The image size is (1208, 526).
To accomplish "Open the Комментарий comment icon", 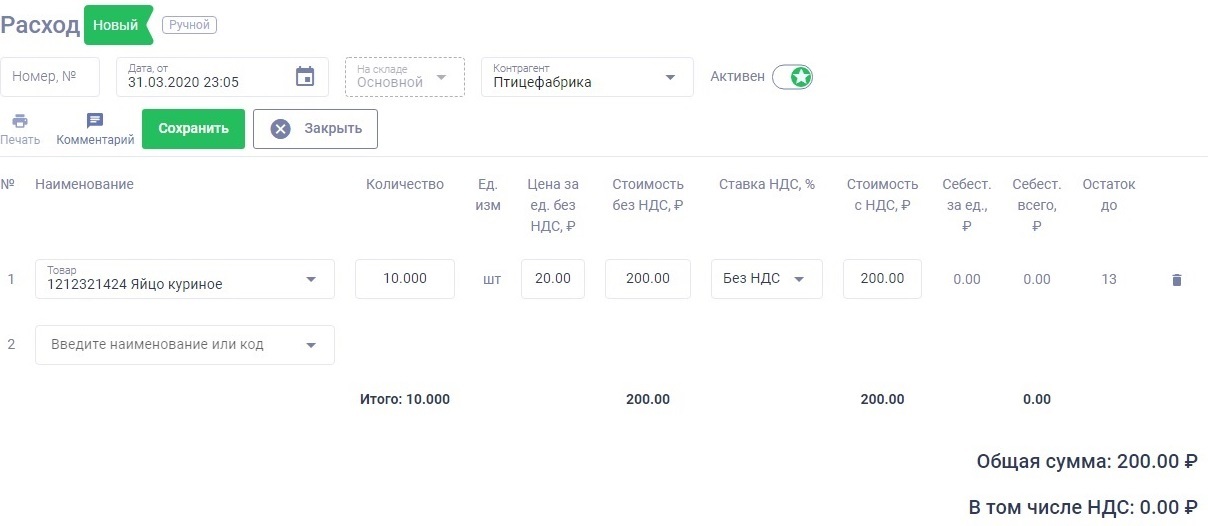I will coord(95,121).
